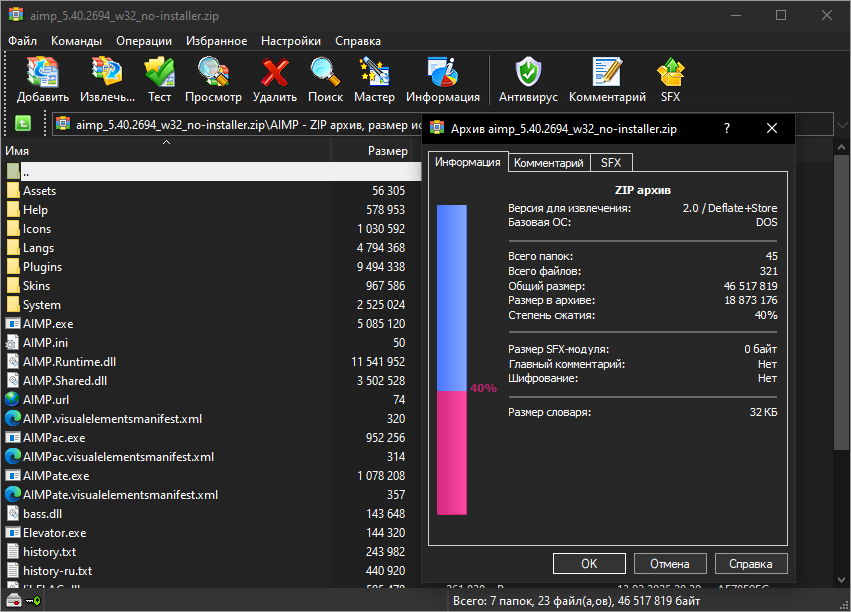Image resolution: width=851 pixels, height=612 pixels.
Task: Sort by the Имя column header
Action: 166,151
